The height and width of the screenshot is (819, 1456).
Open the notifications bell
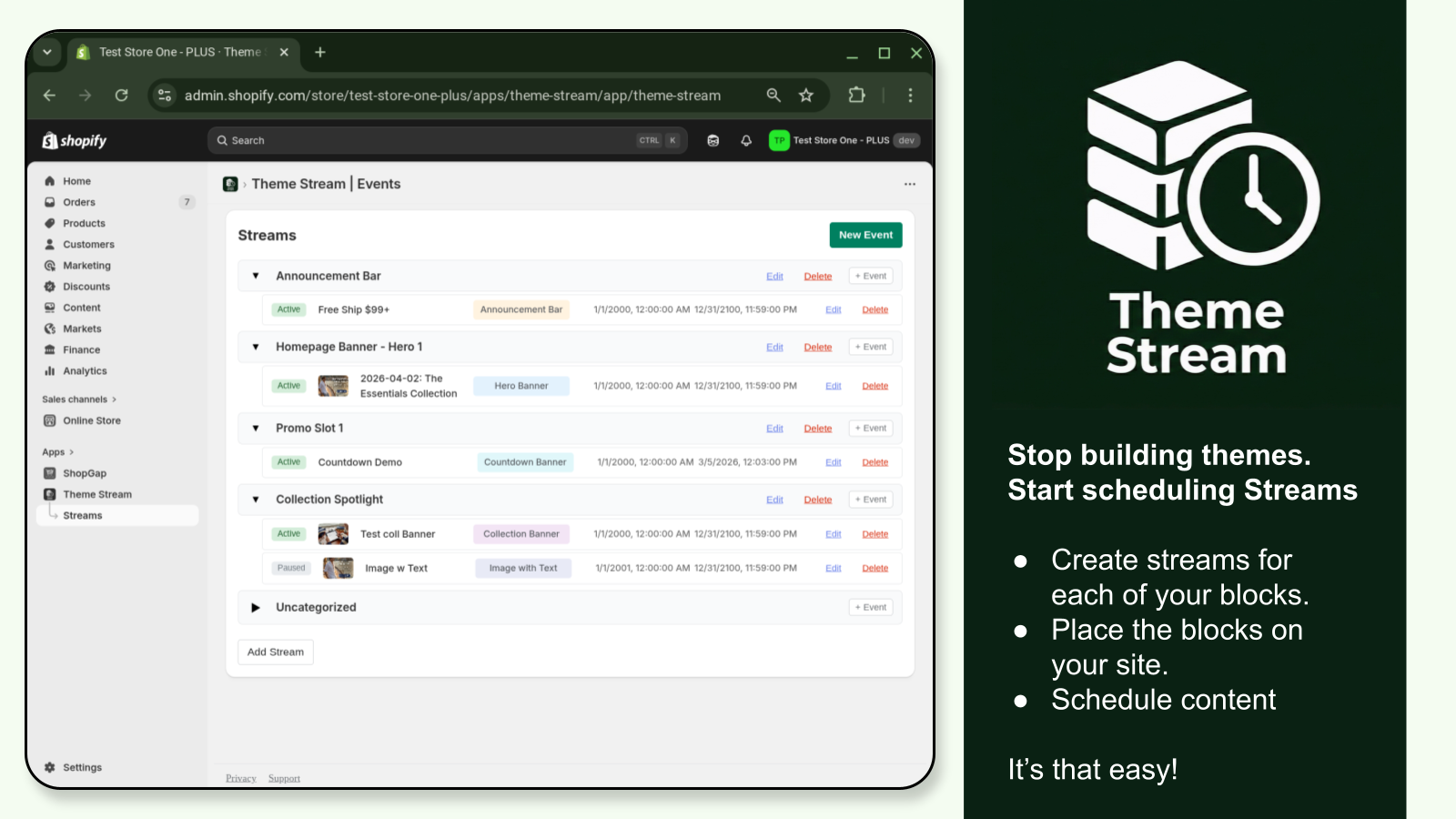point(746,140)
